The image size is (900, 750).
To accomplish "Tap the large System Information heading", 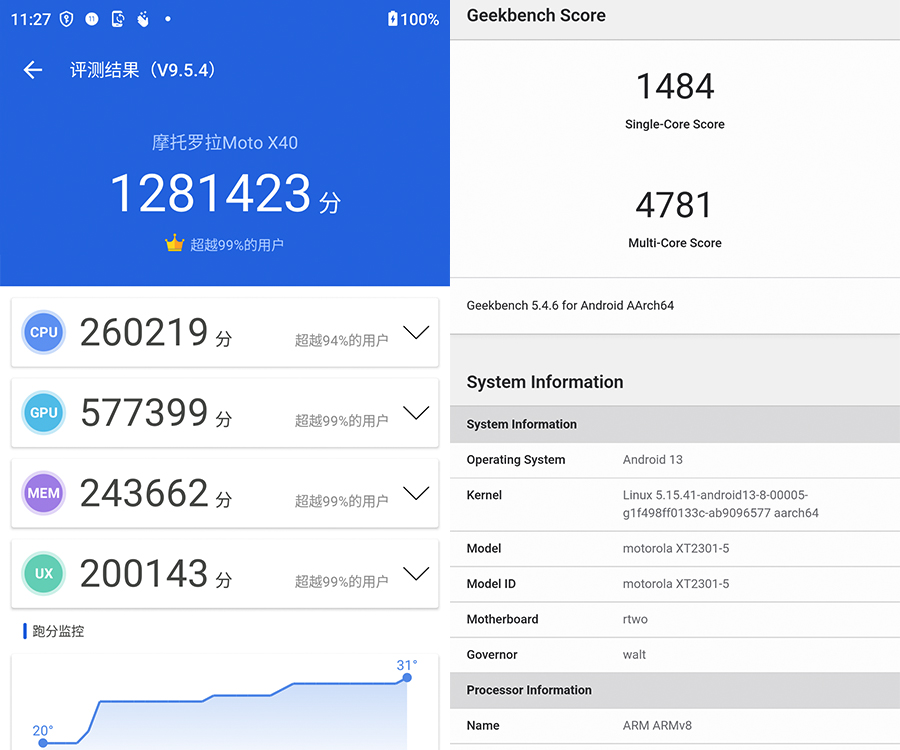I will (545, 382).
